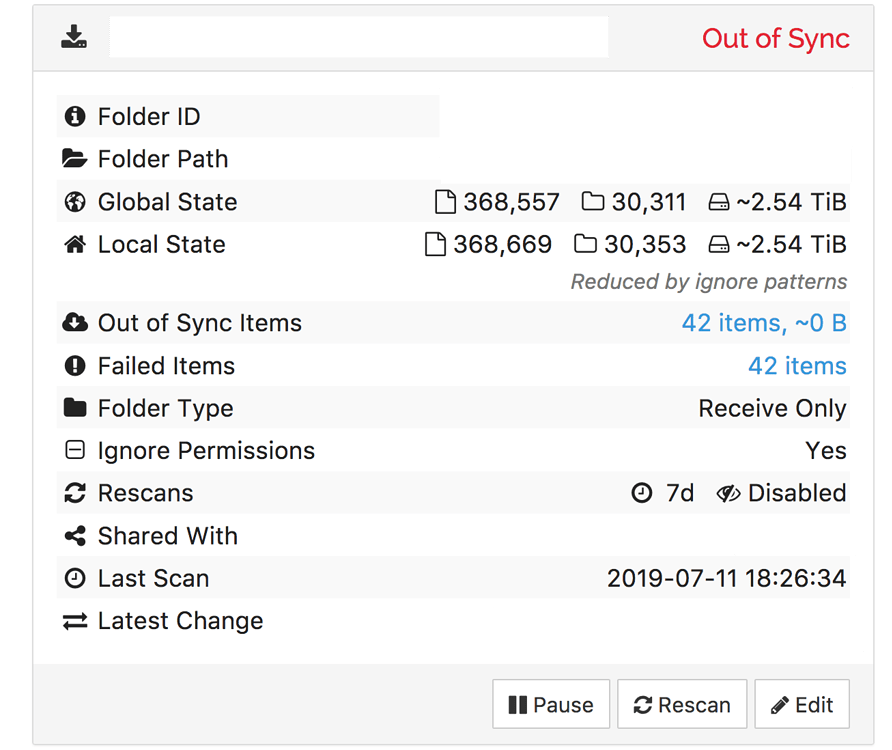Click the receive-only download icon in header
Image resolution: width=892 pixels, height=750 pixels.
pyautogui.click(x=74, y=37)
